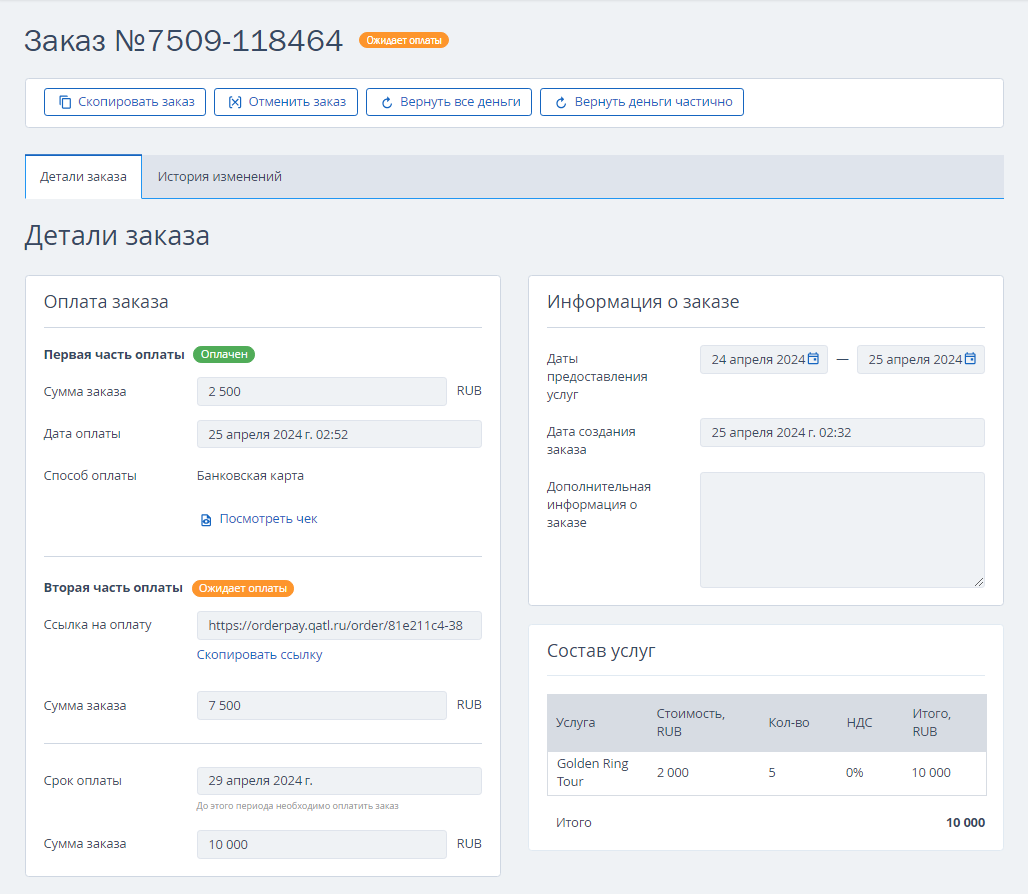Image resolution: width=1028 pixels, height=894 pixels.
Task: Click Скопировать ссылку link
Action: pyautogui.click(x=260, y=655)
